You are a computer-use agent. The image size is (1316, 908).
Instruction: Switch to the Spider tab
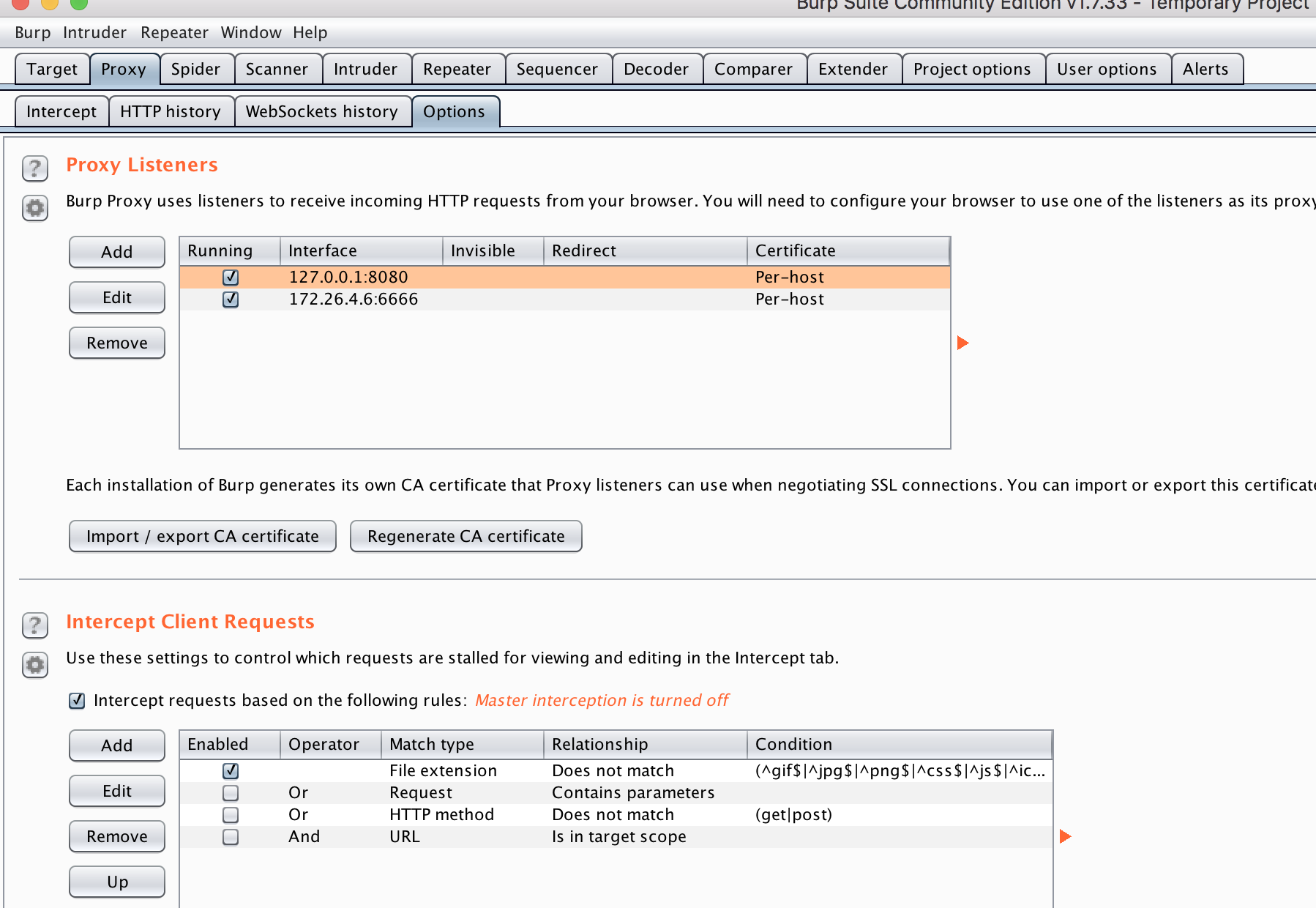click(195, 69)
